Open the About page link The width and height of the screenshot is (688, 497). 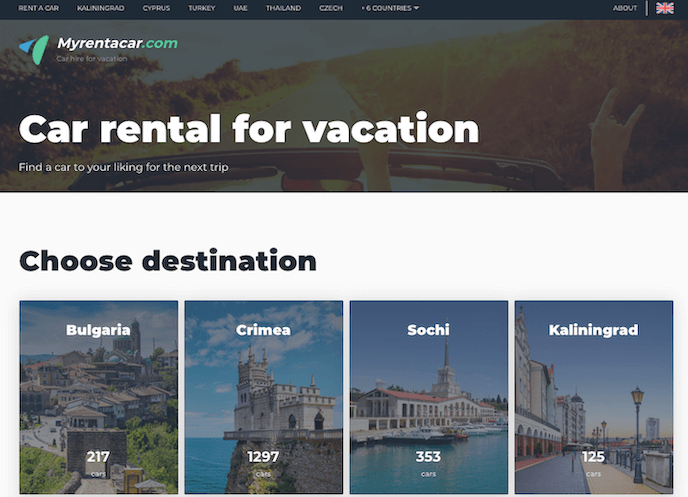point(625,8)
